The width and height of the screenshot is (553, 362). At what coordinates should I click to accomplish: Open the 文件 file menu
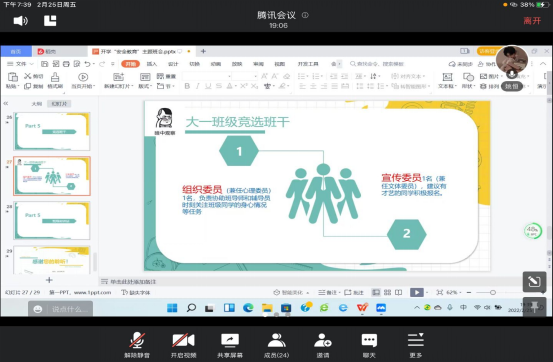pyautogui.click(x=20, y=64)
